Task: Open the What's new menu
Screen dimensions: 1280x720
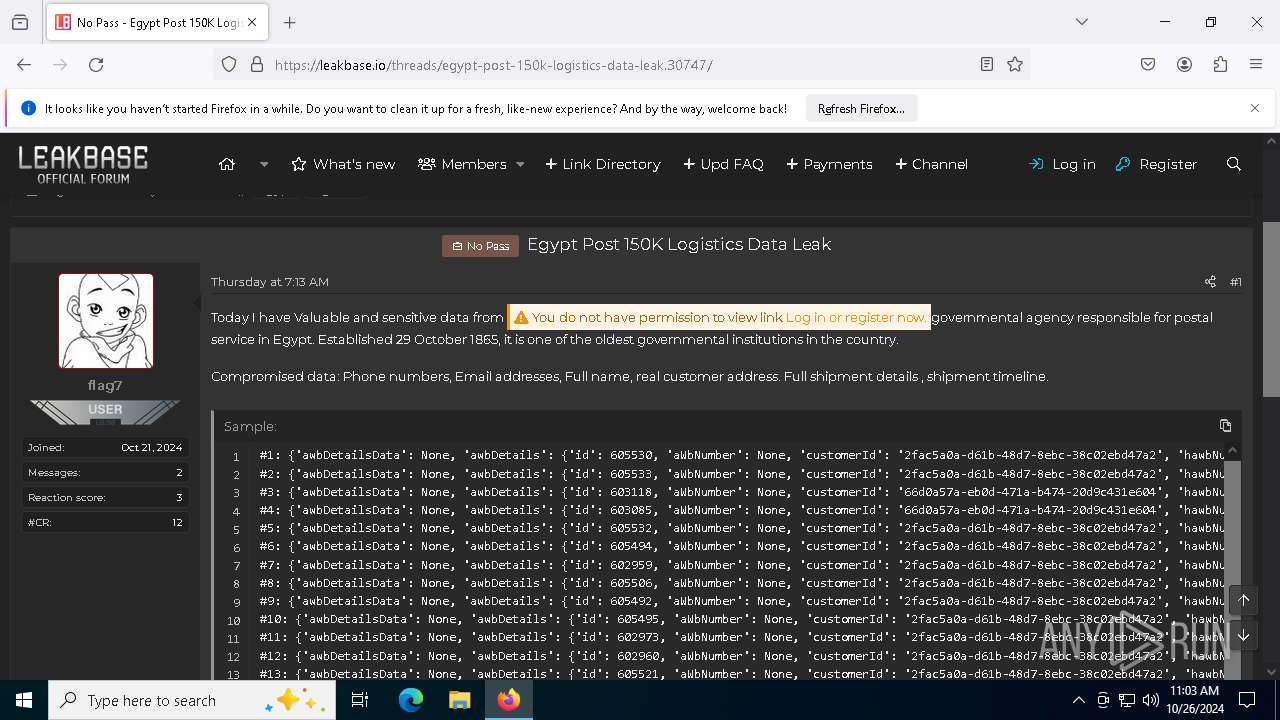Action: click(x=343, y=164)
